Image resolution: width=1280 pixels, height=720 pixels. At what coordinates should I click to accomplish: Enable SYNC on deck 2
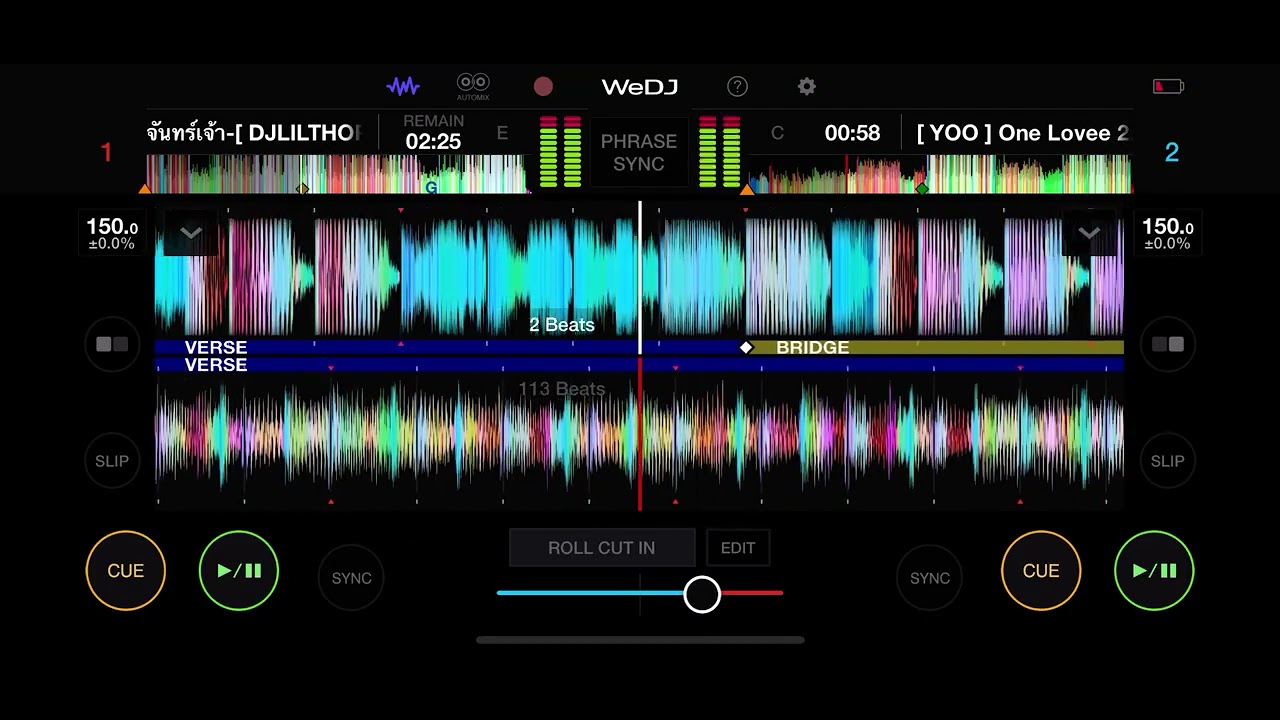[x=929, y=578]
